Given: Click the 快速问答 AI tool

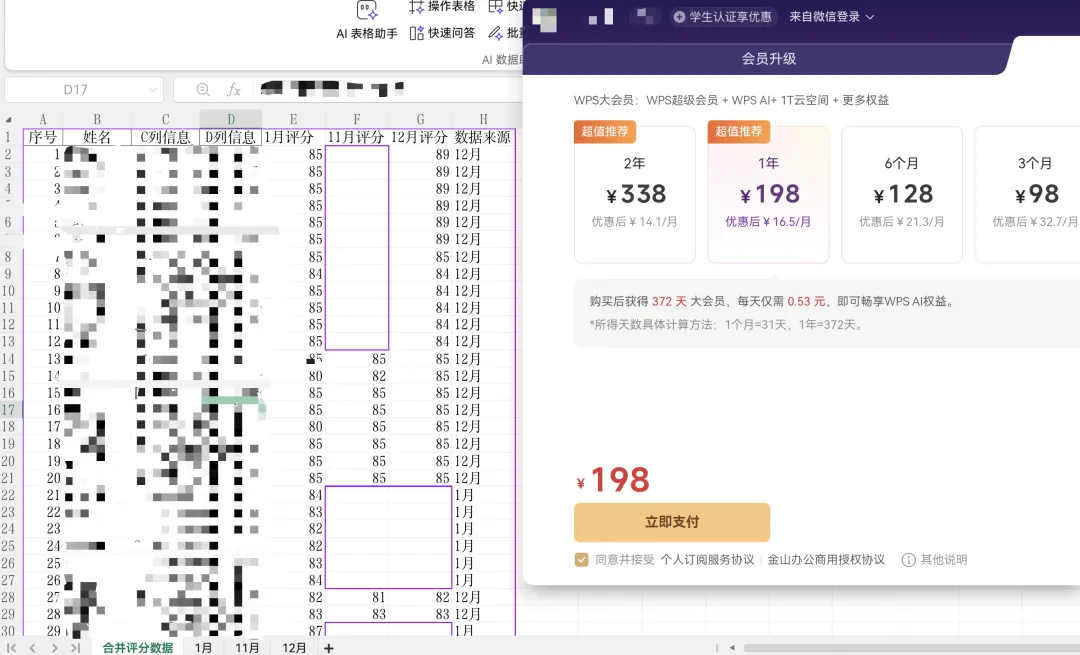Looking at the screenshot, I should click(x=442, y=33).
